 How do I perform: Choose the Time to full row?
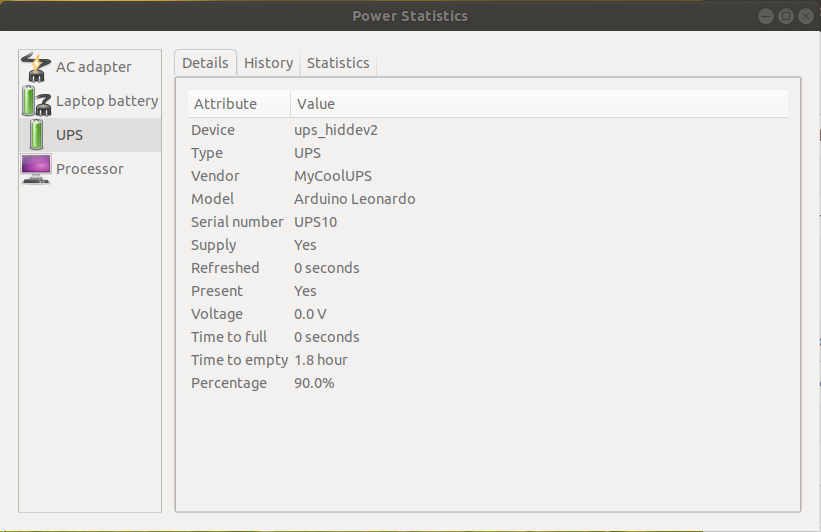click(326, 337)
